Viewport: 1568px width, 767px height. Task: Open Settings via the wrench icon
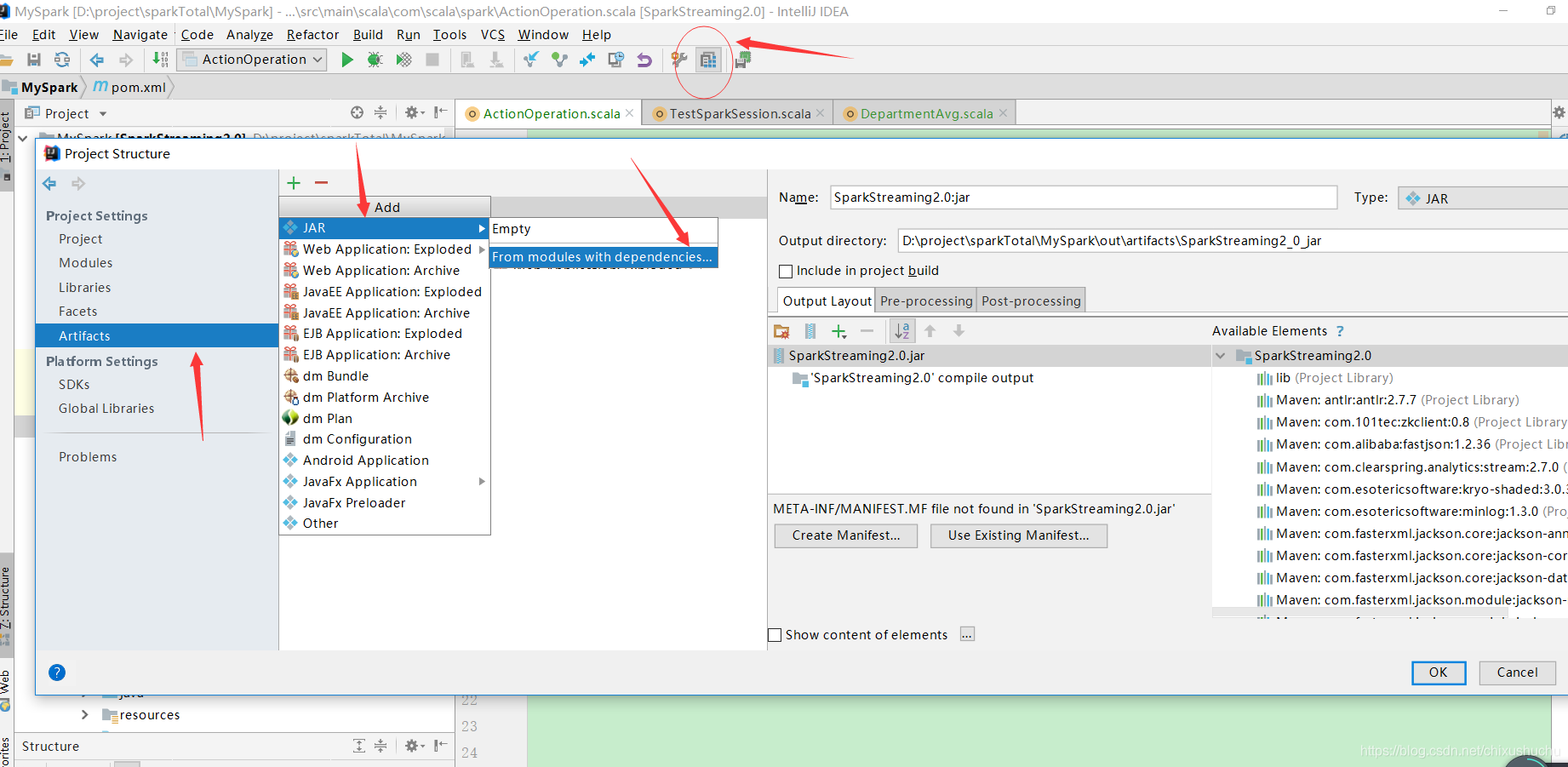click(x=679, y=60)
